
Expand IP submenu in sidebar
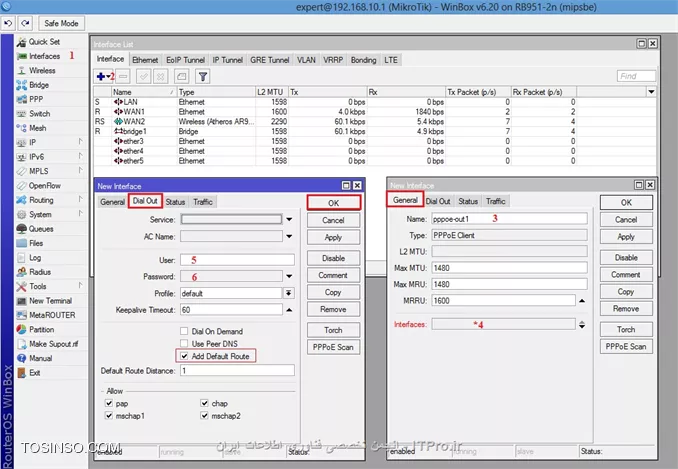point(80,142)
